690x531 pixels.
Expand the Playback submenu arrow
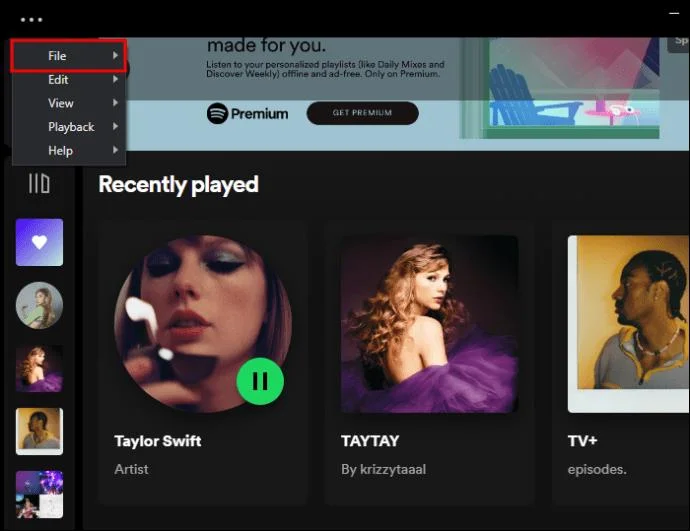pos(115,127)
